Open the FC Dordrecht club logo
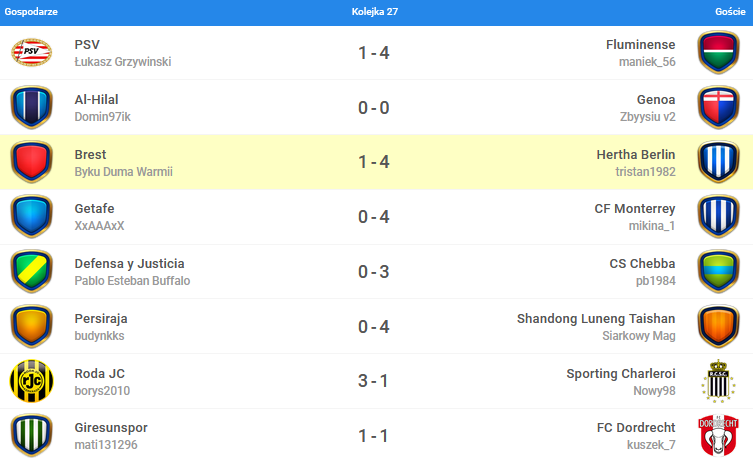 click(x=718, y=435)
